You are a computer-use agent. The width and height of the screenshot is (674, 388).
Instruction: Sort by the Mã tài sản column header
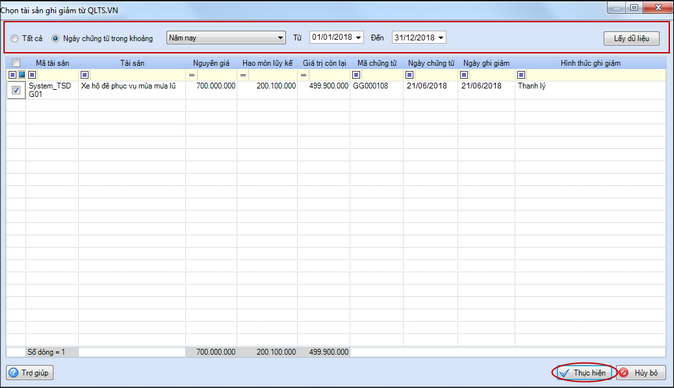pos(52,63)
